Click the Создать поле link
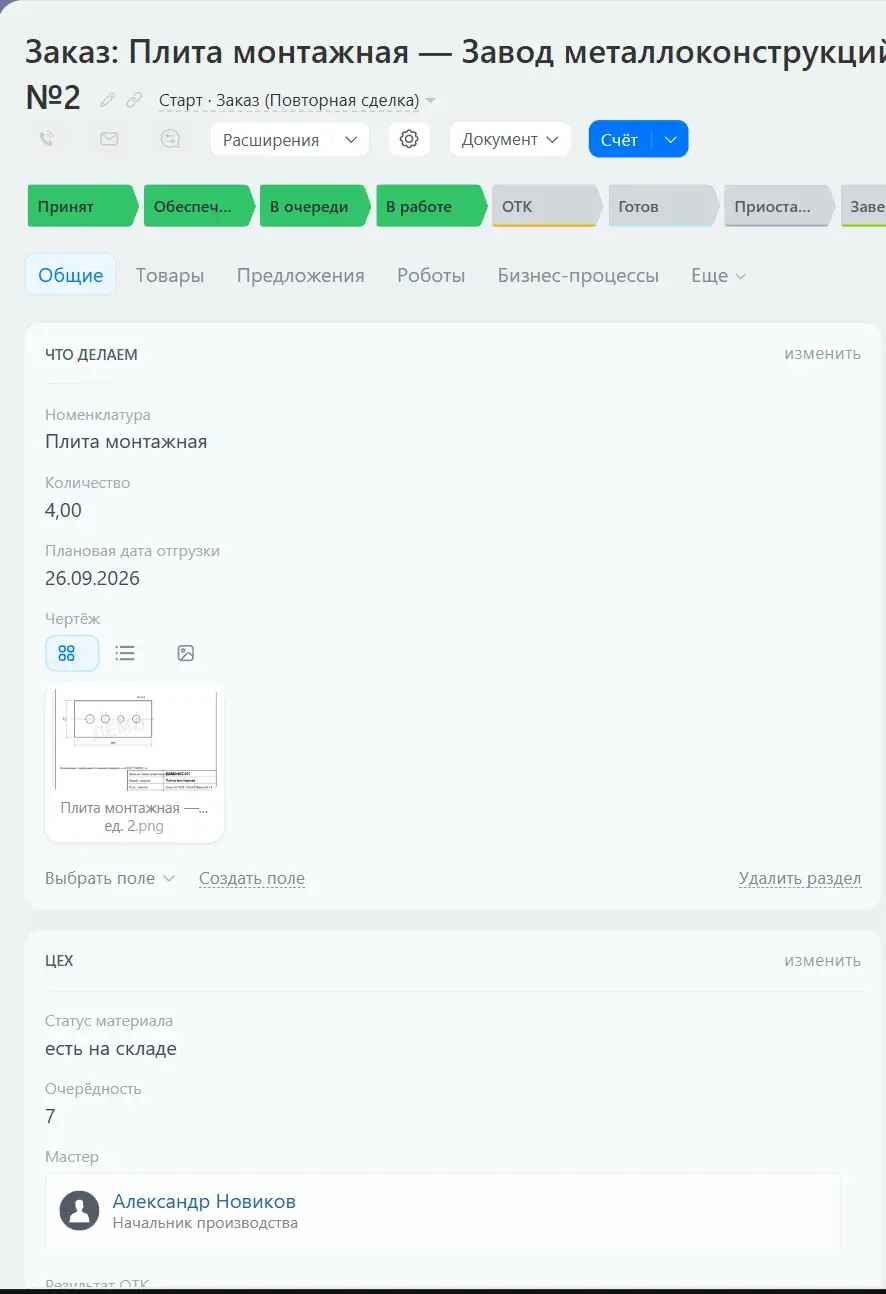The height and width of the screenshot is (1294, 886). pyautogui.click(x=252, y=878)
